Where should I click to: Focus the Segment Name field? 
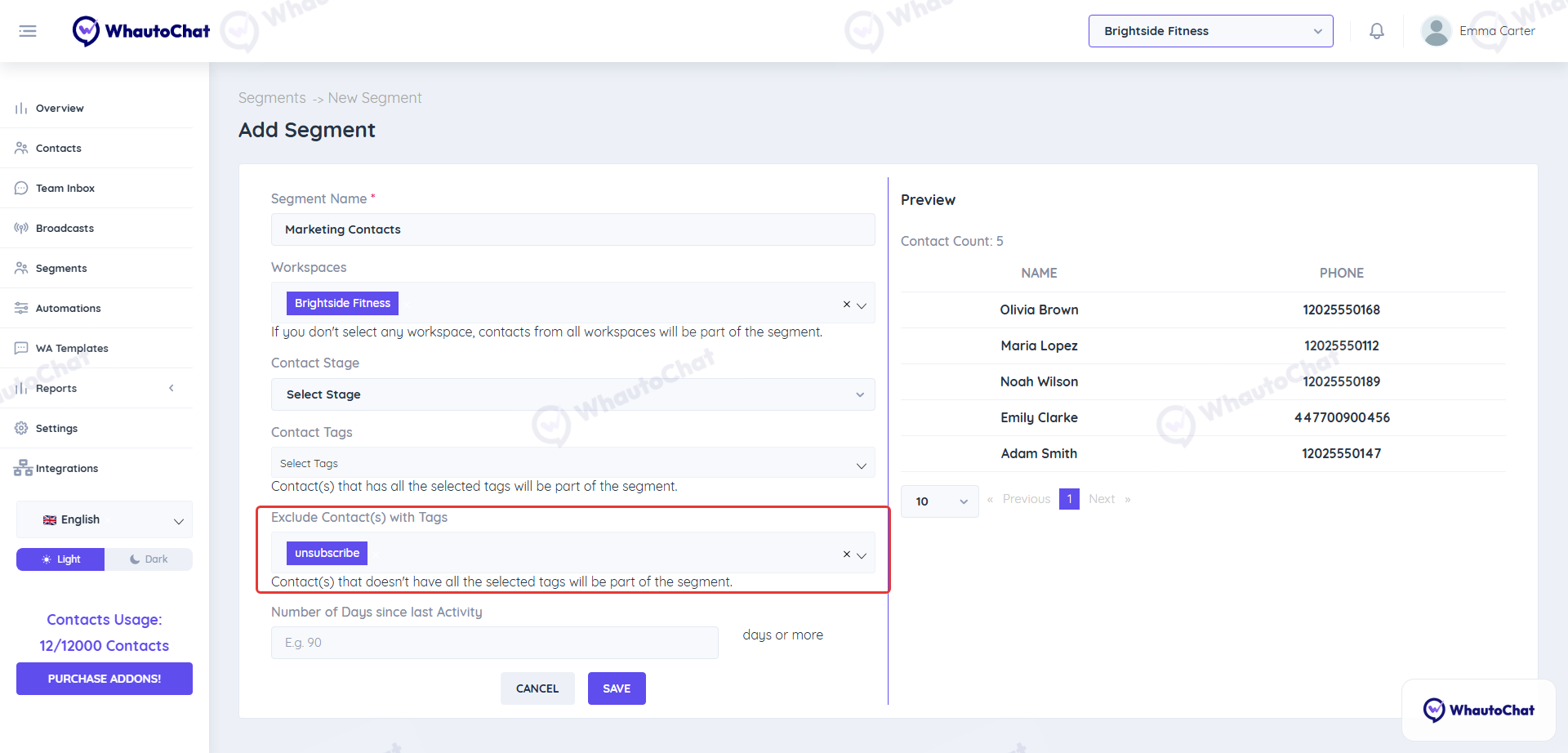point(572,229)
